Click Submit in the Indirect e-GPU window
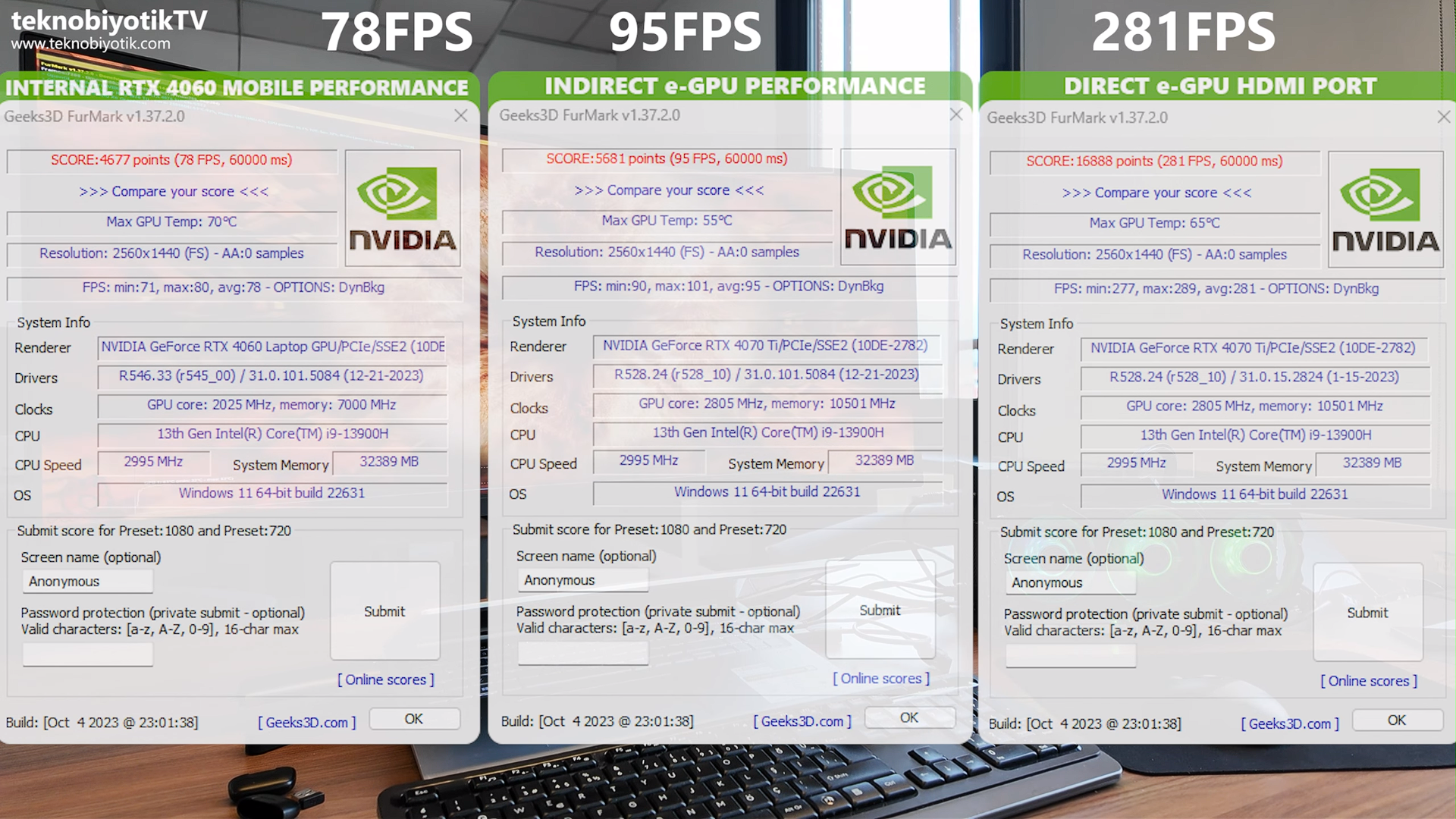The image size is (1456, 819). click(880, 610)
